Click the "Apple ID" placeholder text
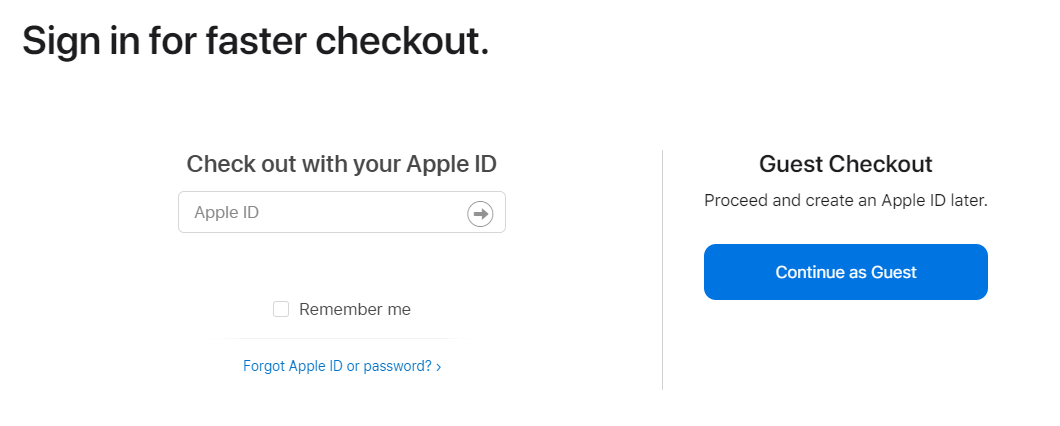1060x426 pixels. (227, 212)
